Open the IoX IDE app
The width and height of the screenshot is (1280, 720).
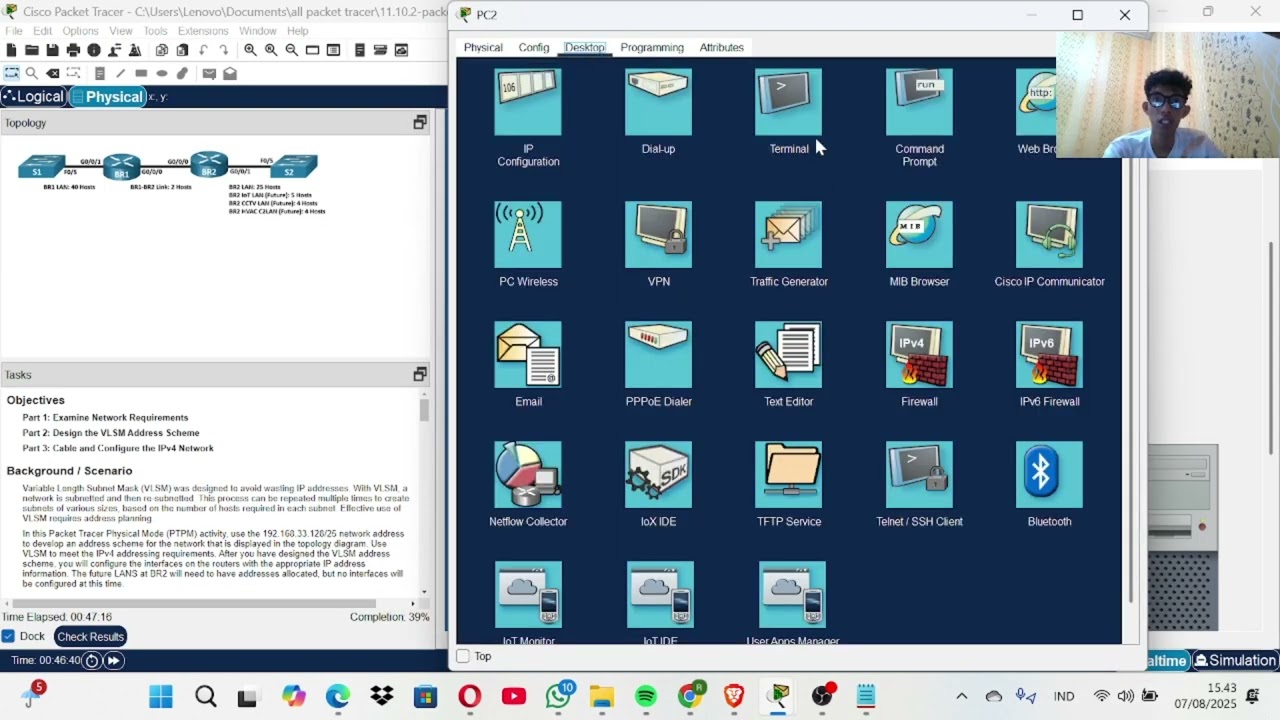[658, 475]
